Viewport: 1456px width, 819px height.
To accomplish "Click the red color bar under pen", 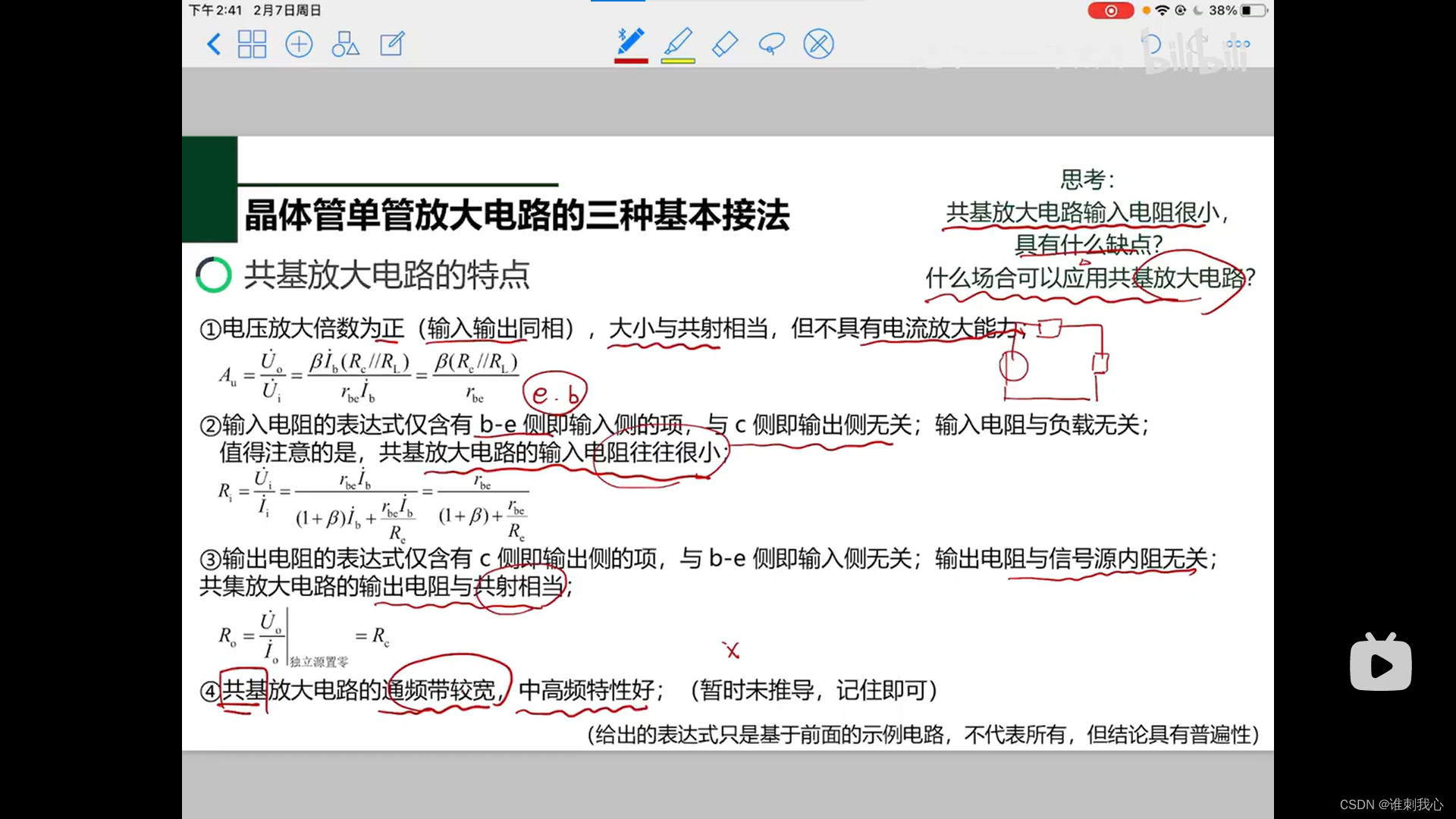I will (631, 61).
